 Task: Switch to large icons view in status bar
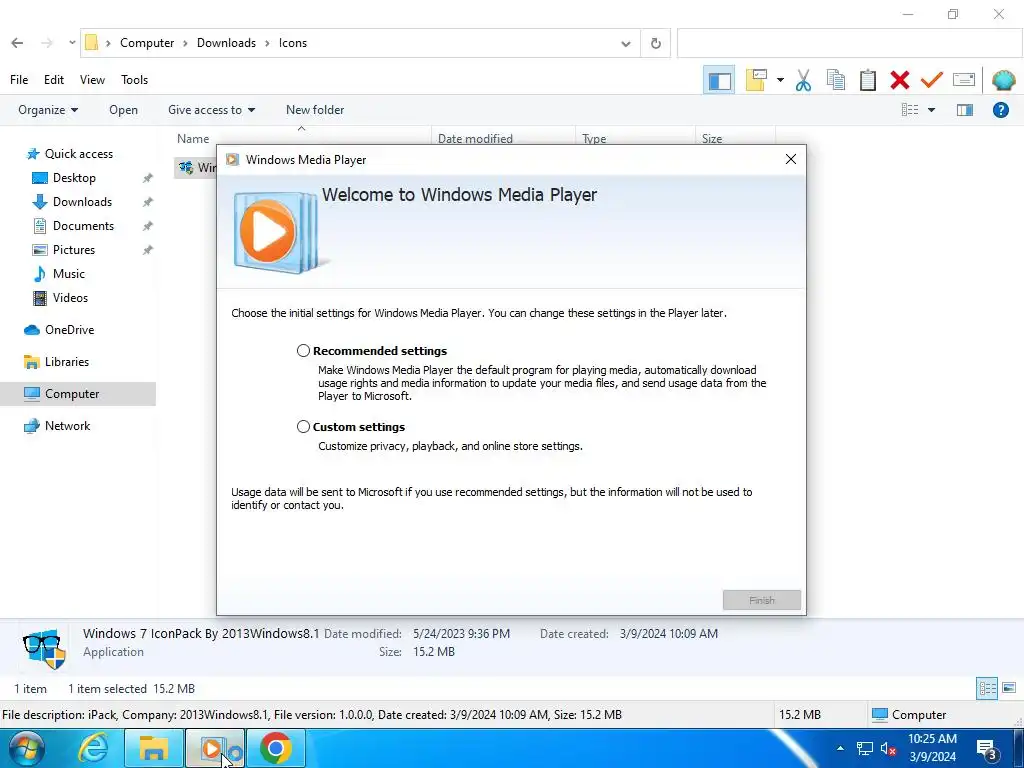pos(1009,688)
